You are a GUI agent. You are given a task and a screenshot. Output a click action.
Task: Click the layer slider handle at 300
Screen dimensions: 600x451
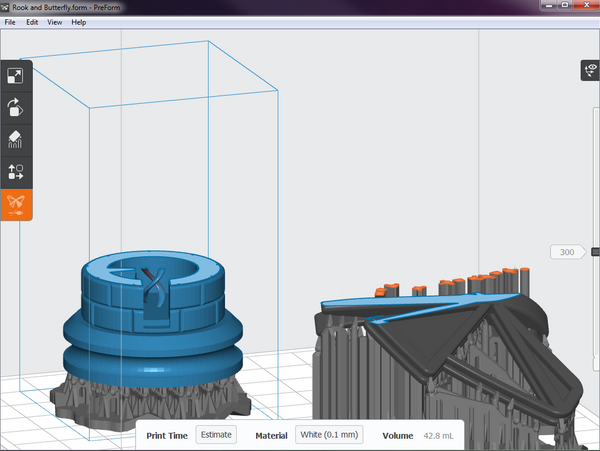(595, 252)
